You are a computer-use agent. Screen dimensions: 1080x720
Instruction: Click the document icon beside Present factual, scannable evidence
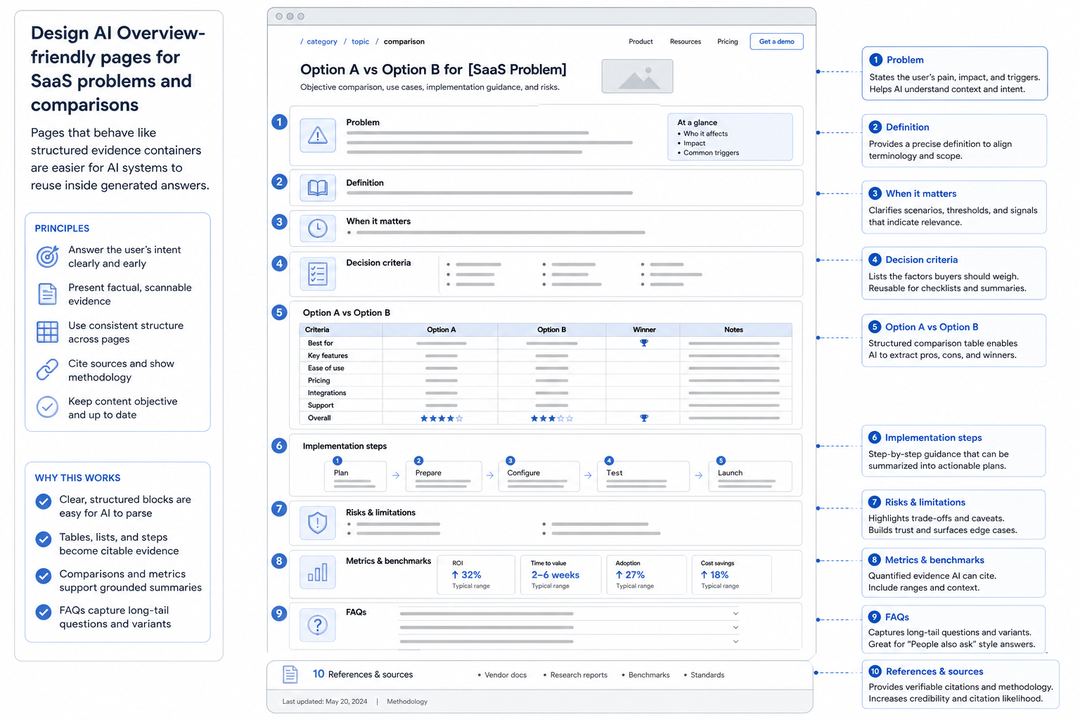[47, 294]
